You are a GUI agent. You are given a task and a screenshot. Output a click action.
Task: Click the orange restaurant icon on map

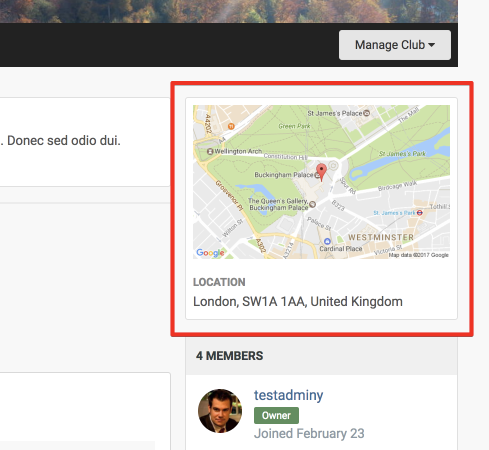231,126
